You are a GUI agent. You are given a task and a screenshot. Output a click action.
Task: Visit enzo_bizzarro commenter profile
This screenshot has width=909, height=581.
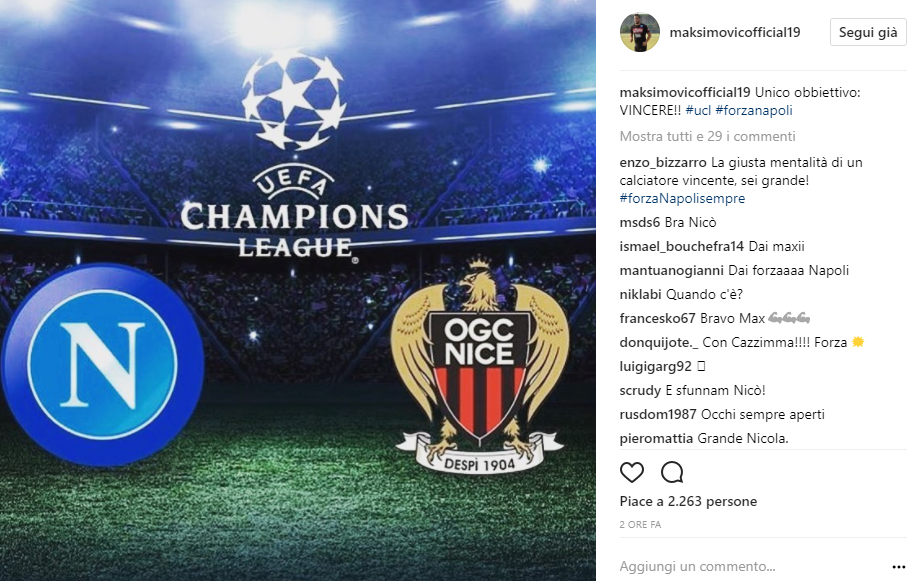pyautogui.click(x=663, y=162)
